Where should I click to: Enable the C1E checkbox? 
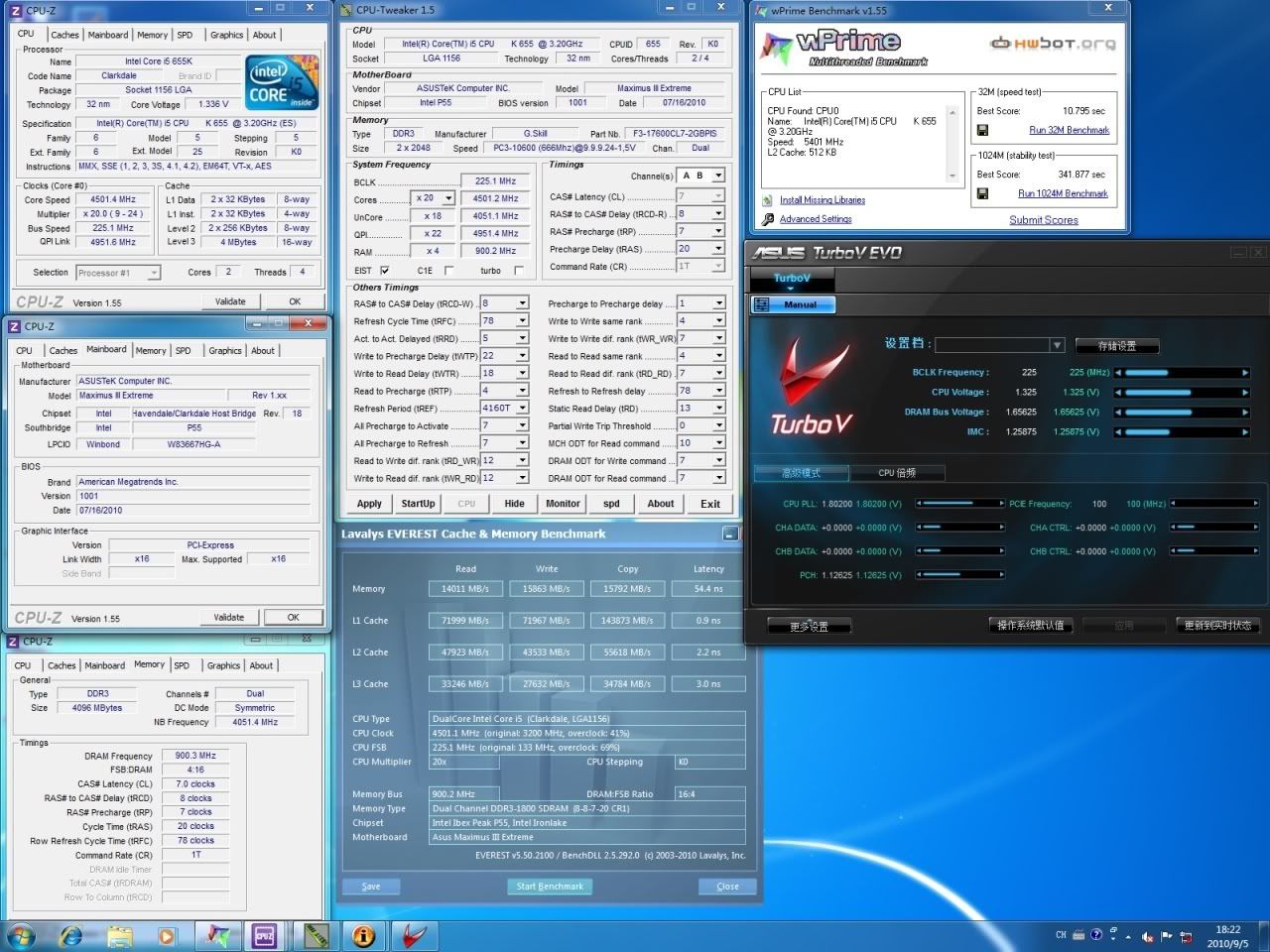click(448, 271)
